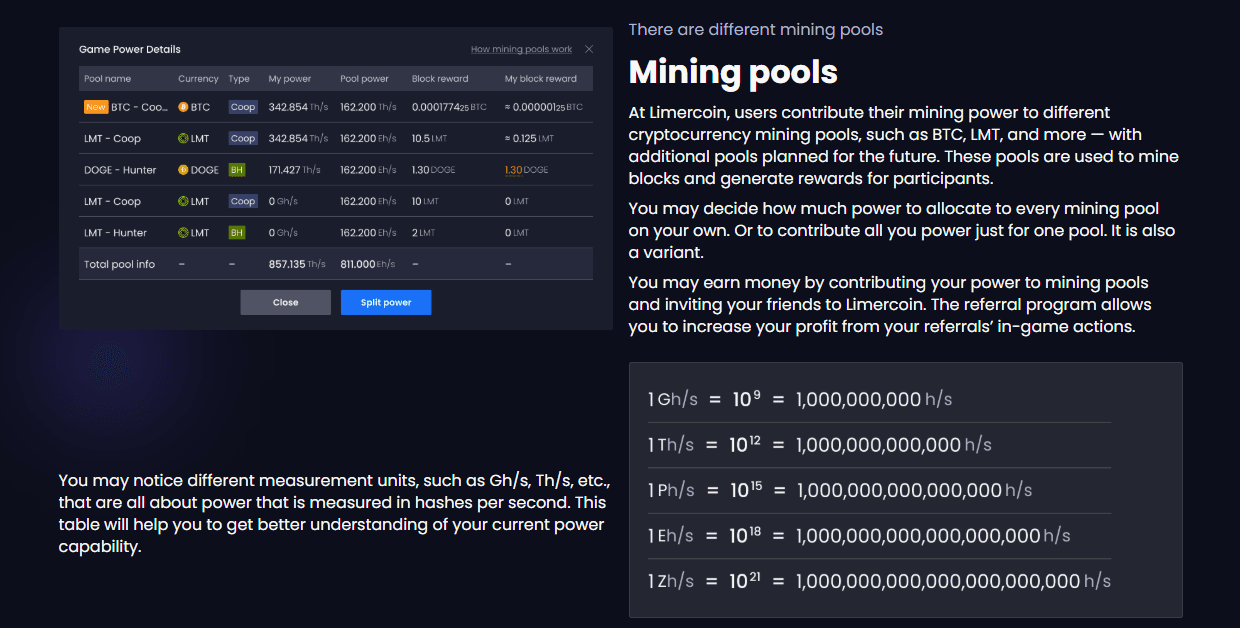This screenshot has height=628, width=1240.
Task: Click the 857.135 Th/s total power
Action: pyautogui.click(x=298, y=264)
